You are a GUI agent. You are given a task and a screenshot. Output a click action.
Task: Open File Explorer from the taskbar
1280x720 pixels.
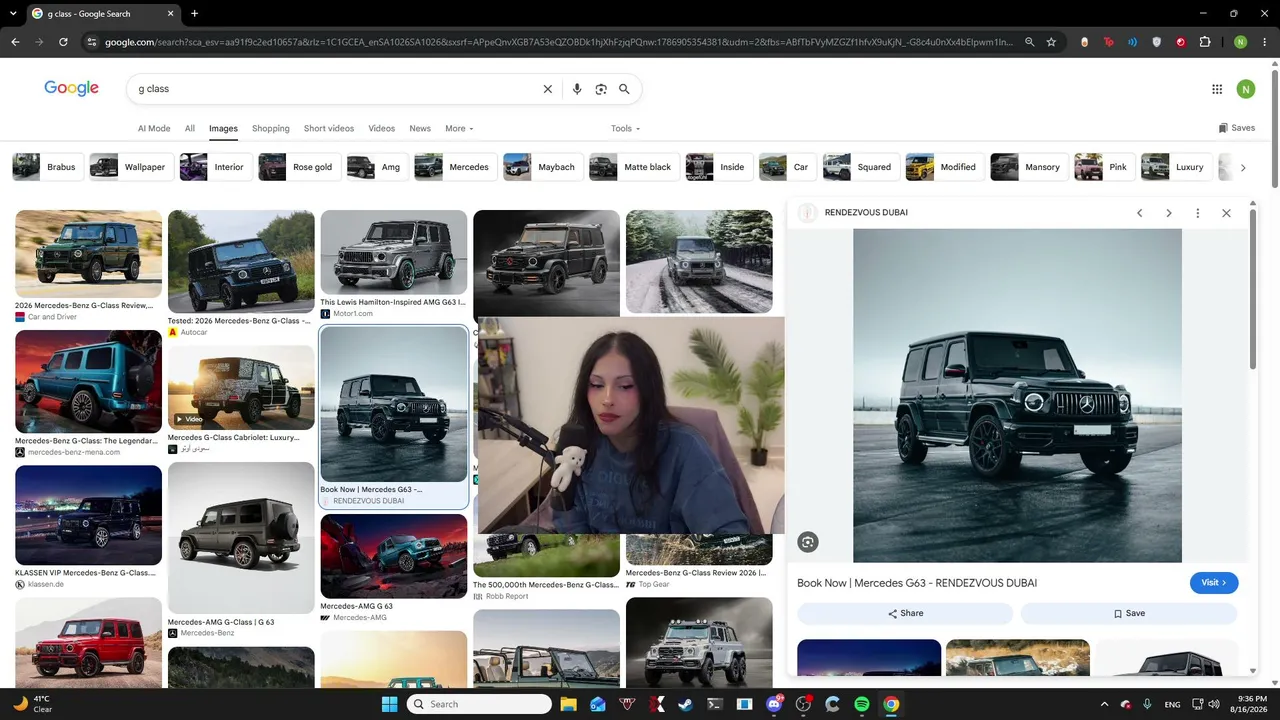coord(569,704)
